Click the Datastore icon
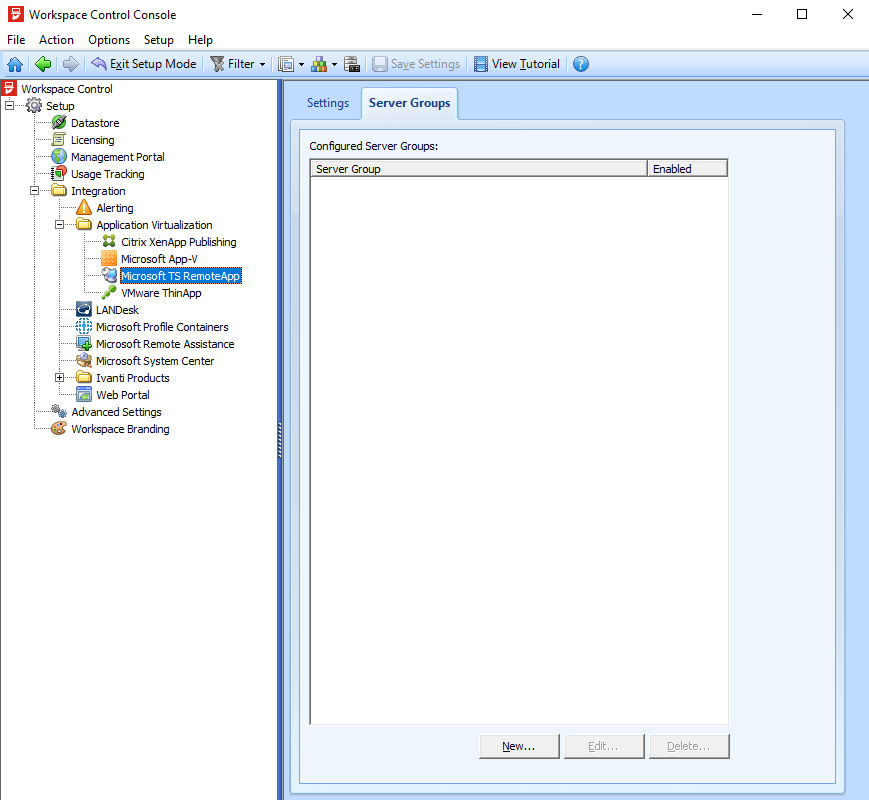Screen dimensions: 869x800 59,123
